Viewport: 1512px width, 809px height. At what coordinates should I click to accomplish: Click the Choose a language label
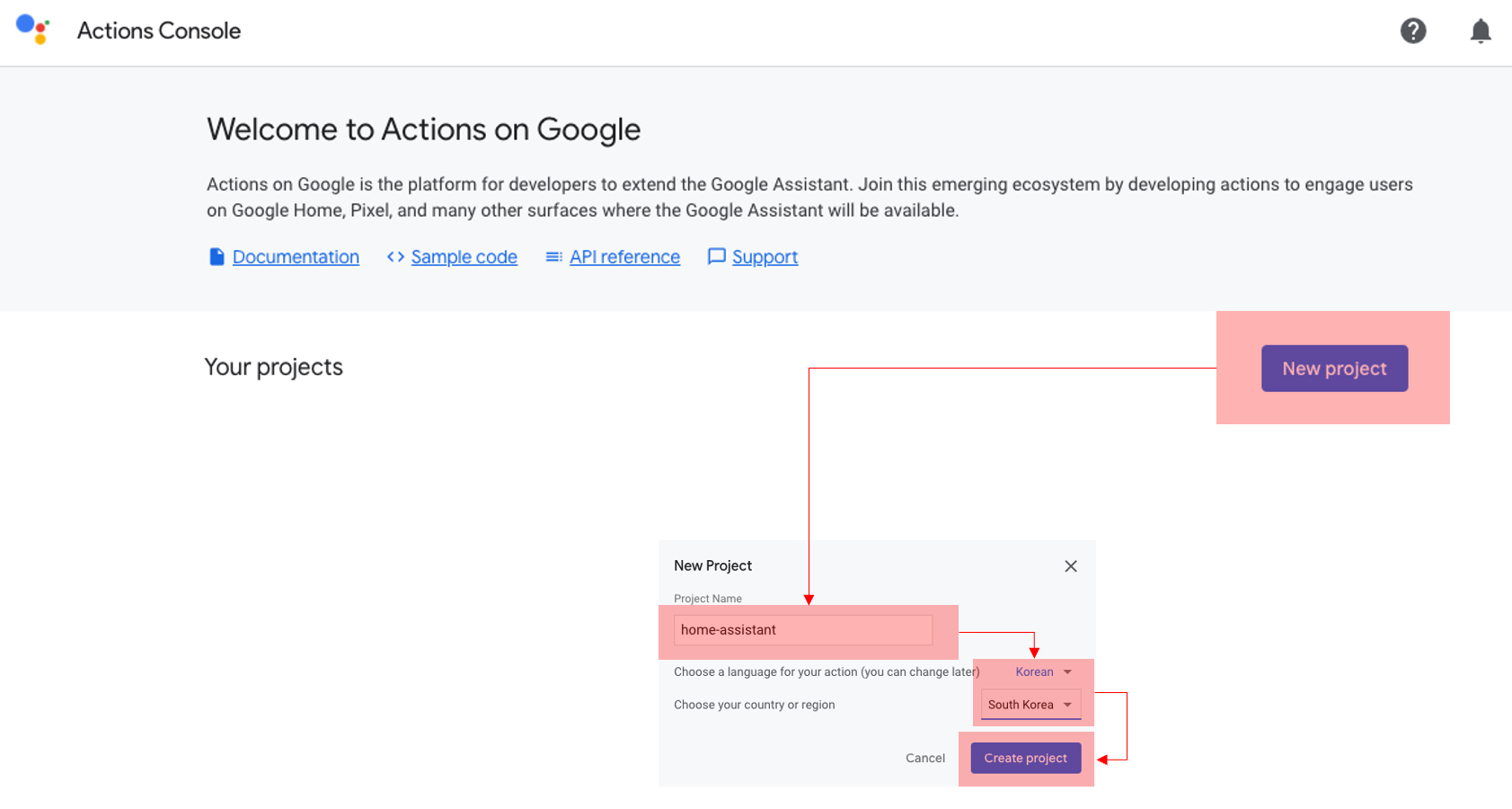point(827,672)
